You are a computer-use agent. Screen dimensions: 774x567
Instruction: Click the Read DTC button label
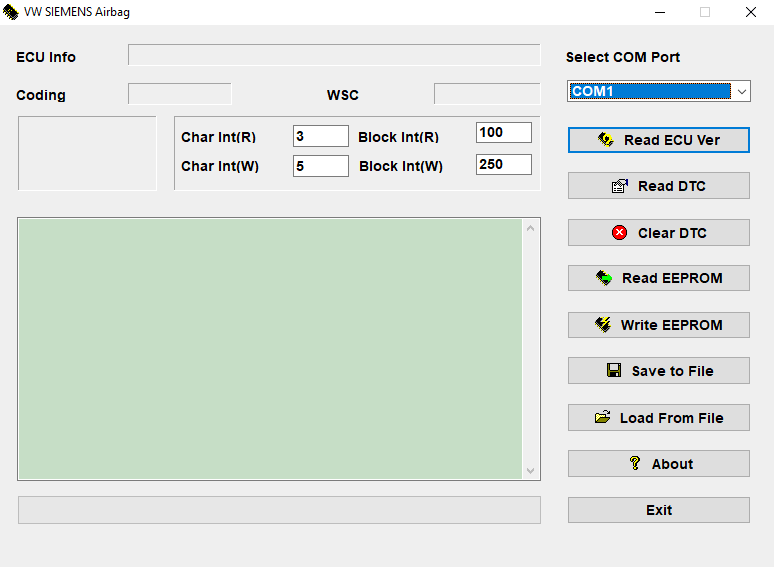coord(672,186)
